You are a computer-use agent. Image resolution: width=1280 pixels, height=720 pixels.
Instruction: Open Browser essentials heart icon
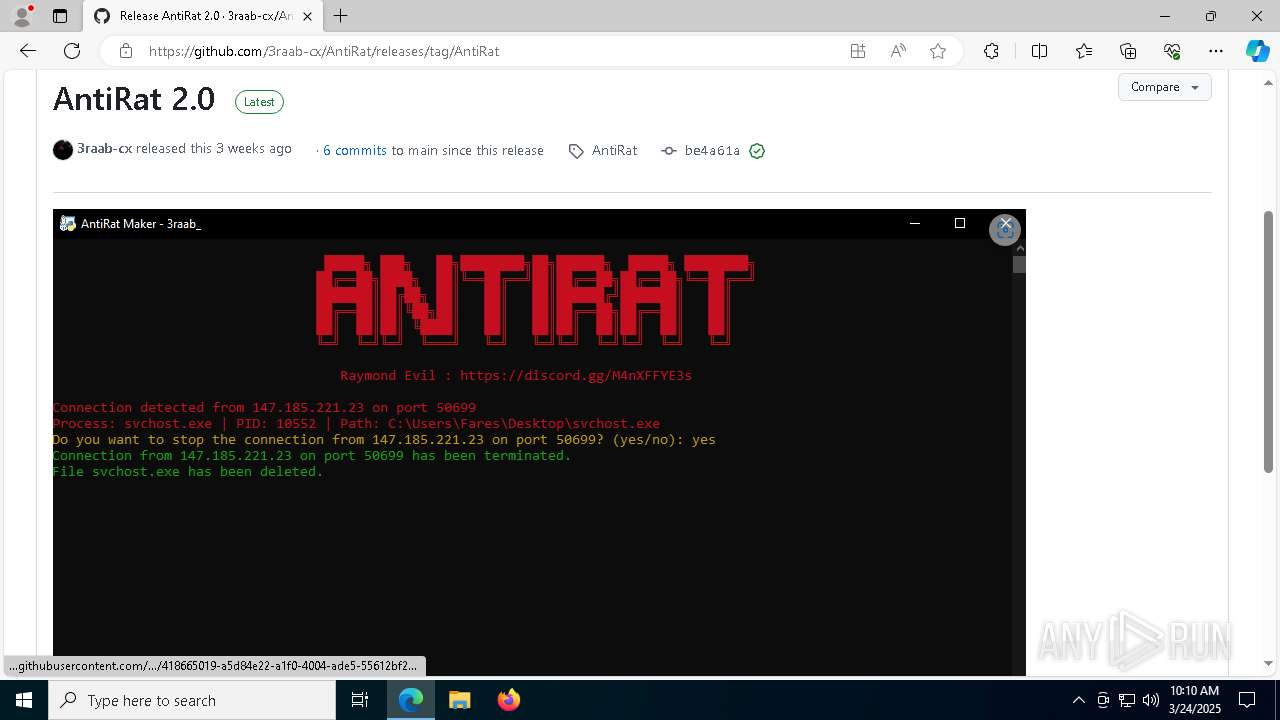[1172, 51]
